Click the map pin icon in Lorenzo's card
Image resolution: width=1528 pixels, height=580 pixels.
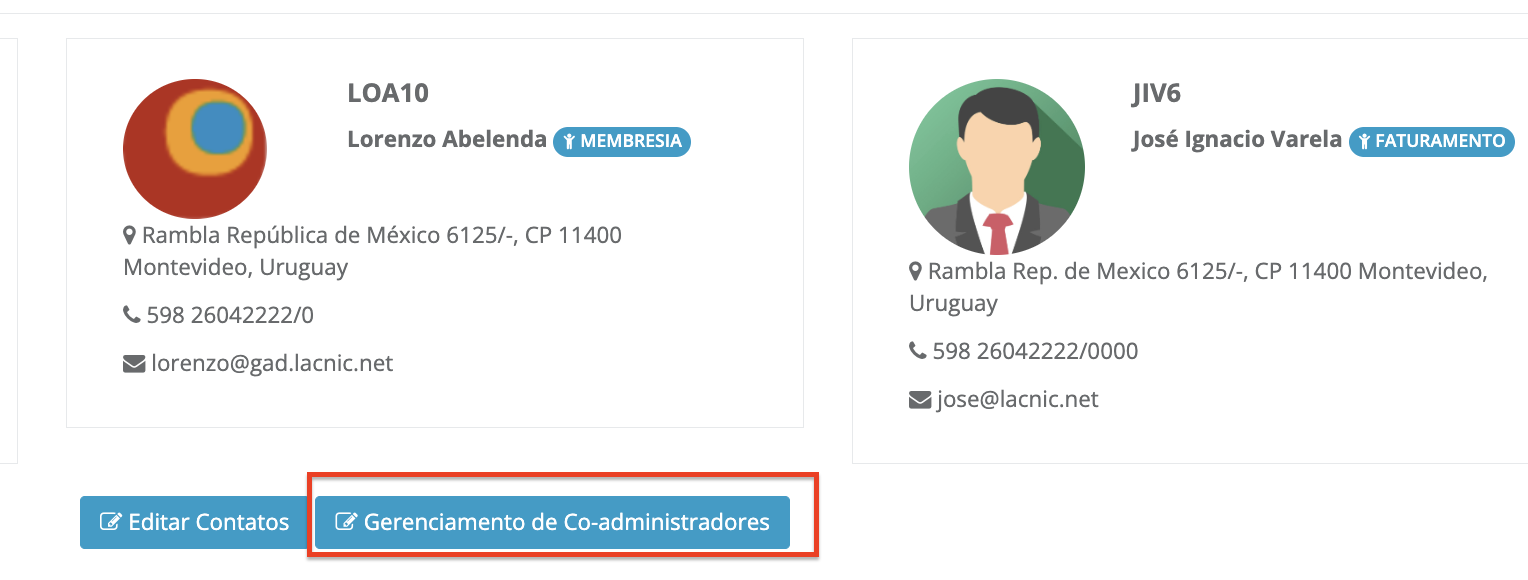[x=130, y=236]
